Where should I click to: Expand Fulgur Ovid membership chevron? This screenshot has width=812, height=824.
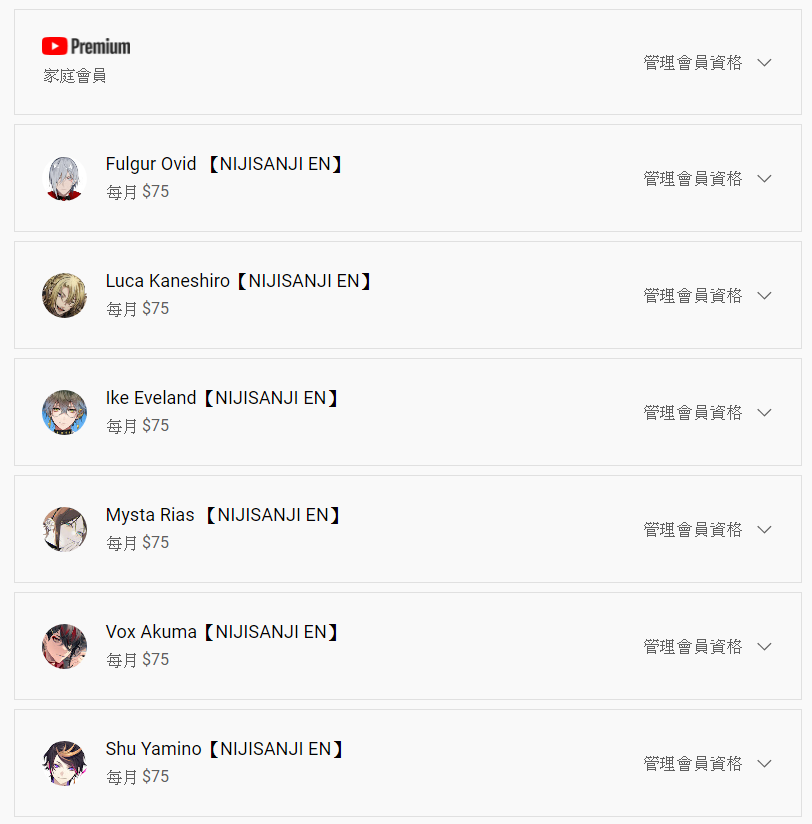pyautogui.click(x=764, y=179)
